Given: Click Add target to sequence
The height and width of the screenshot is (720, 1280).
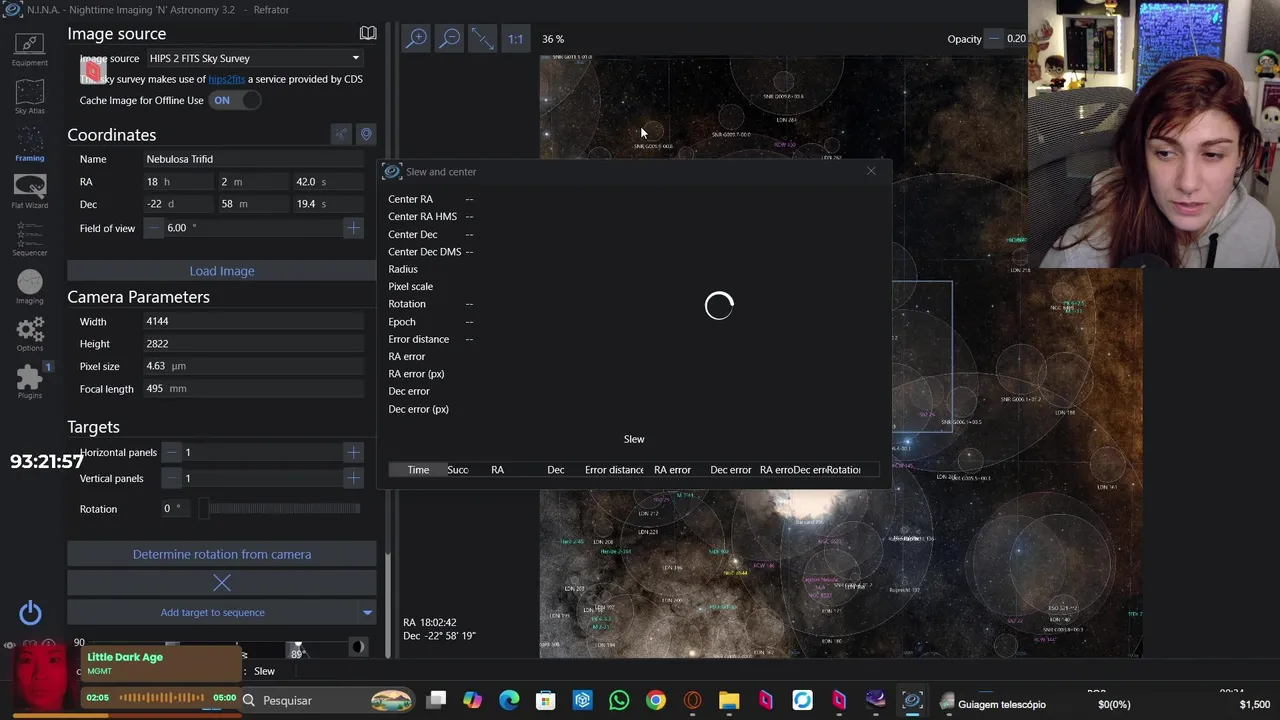Looking at the screenshot, I should point(212,612).
